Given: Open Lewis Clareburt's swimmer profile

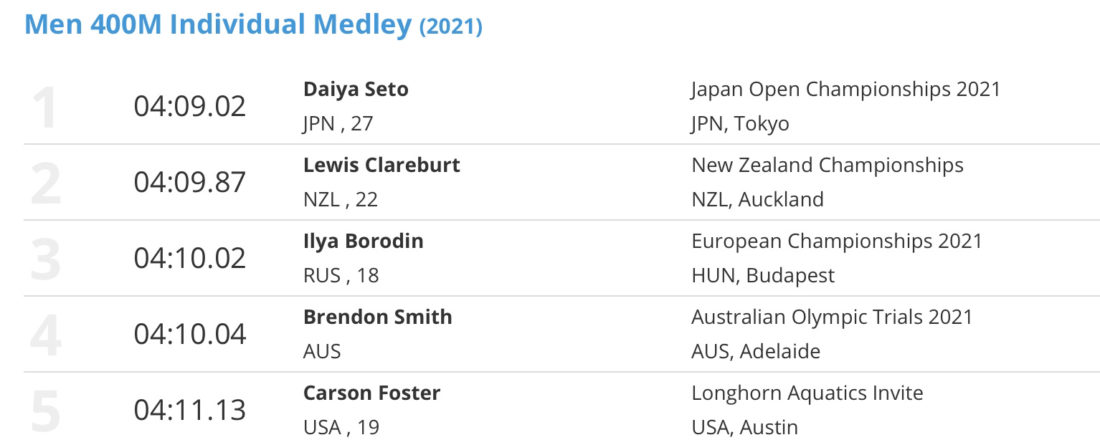Looking at the screenshot, I should coord(382,165).
